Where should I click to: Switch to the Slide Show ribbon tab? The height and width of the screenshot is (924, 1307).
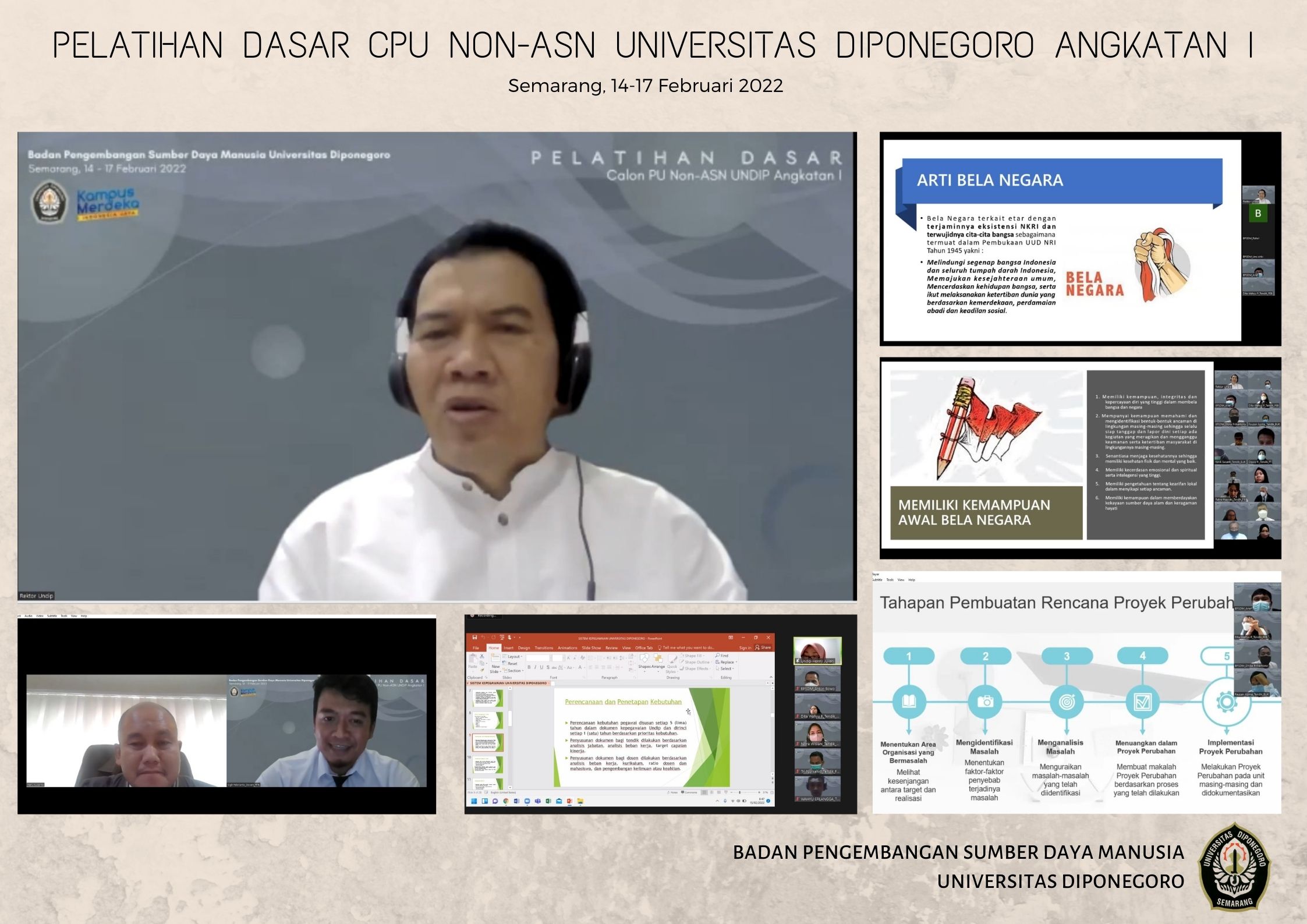[x=591, y=647]
